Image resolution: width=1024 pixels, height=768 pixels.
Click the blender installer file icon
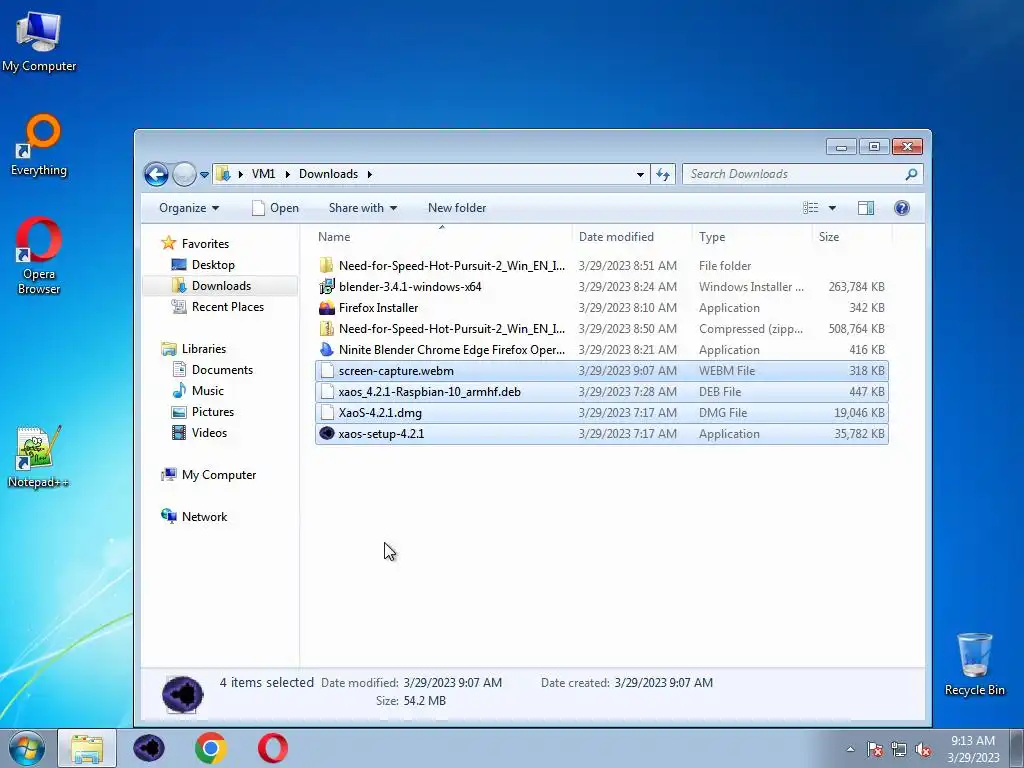point(327,287)
